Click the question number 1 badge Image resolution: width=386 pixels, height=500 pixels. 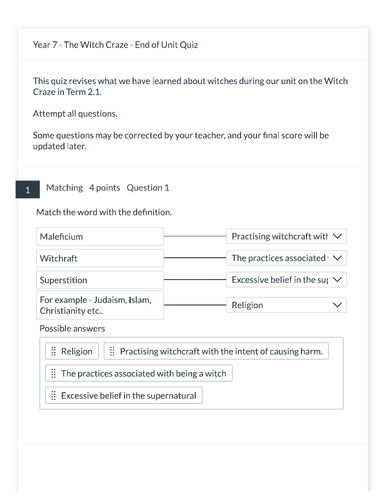tap(28, 190)
